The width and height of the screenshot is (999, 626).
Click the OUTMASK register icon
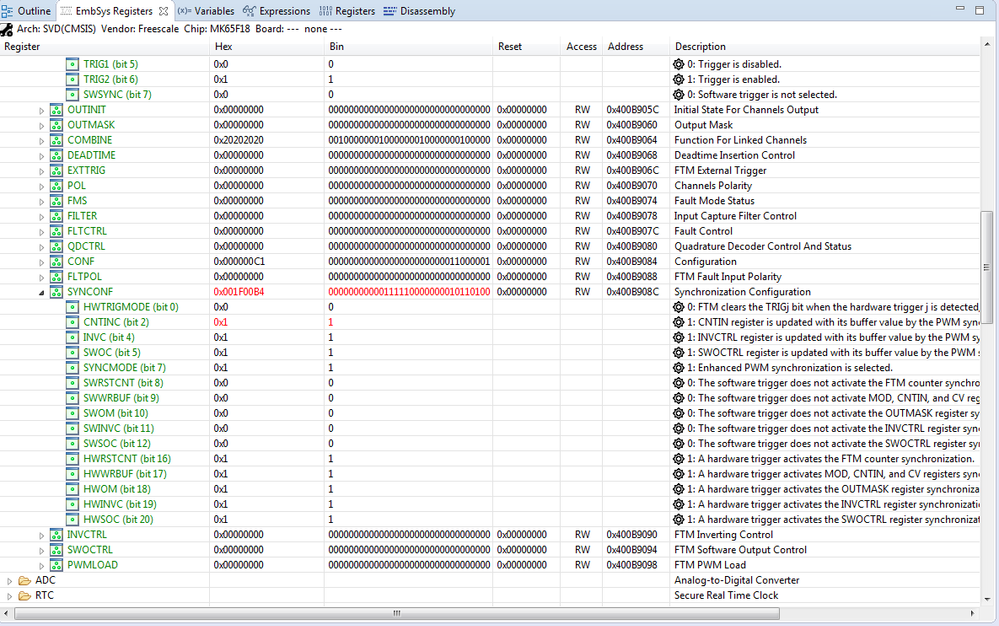(55, 124)
